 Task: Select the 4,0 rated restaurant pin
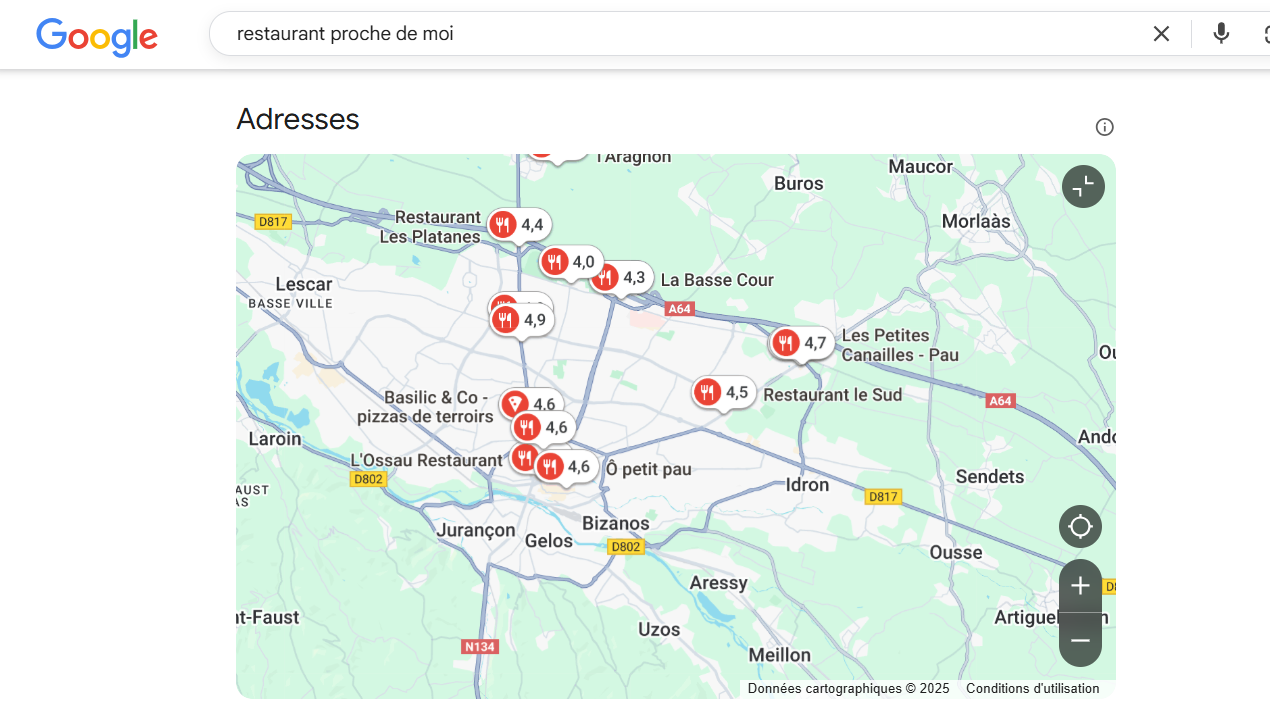click(555, 261)
